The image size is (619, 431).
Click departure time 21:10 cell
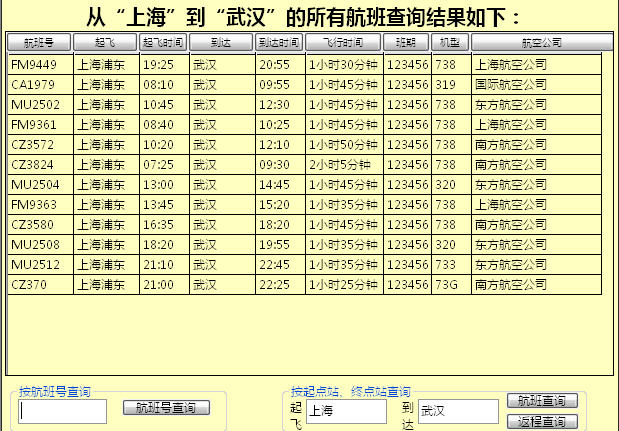coord(164,264)
